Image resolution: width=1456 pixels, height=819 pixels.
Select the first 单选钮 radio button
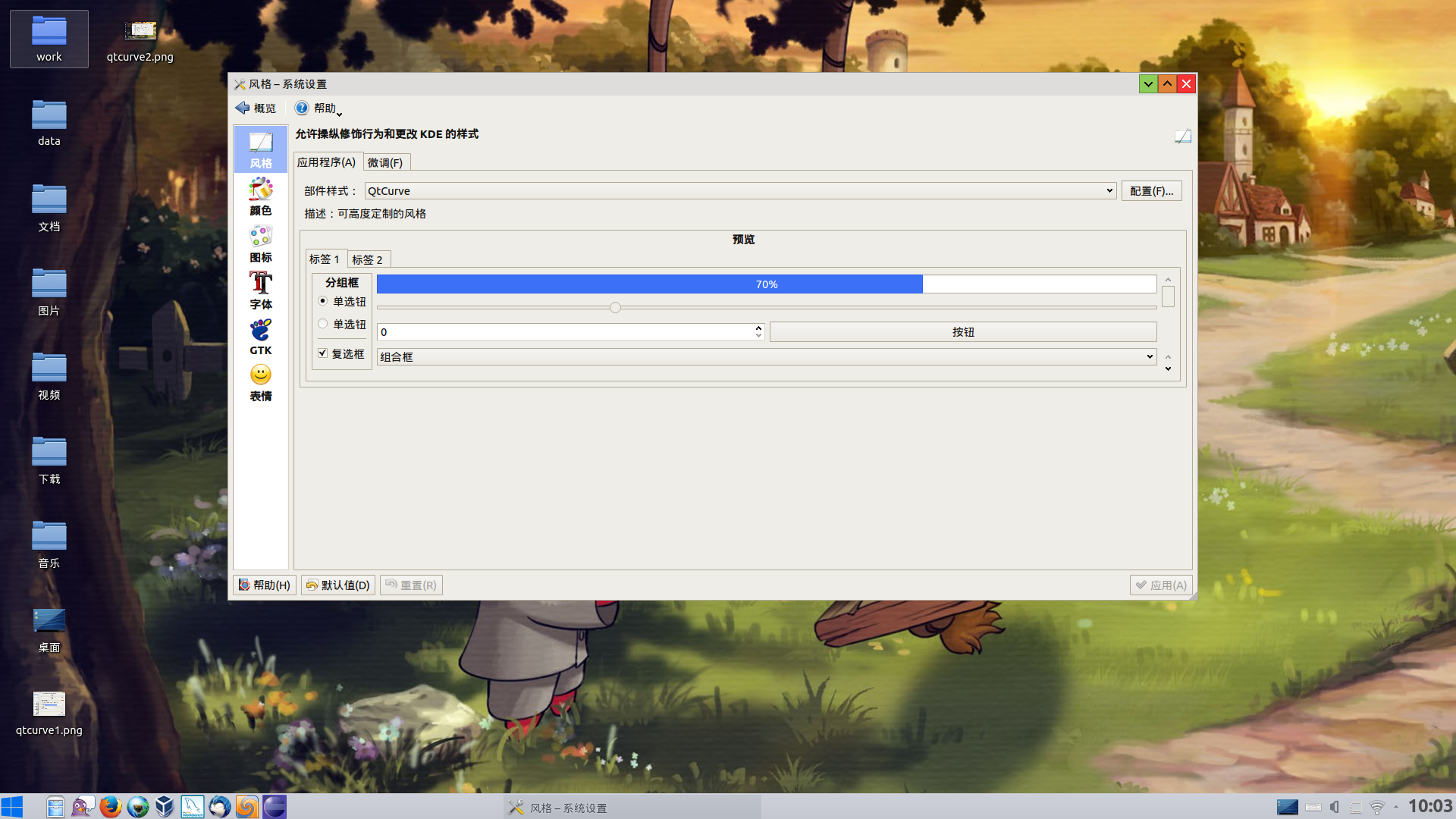(323, 301)
